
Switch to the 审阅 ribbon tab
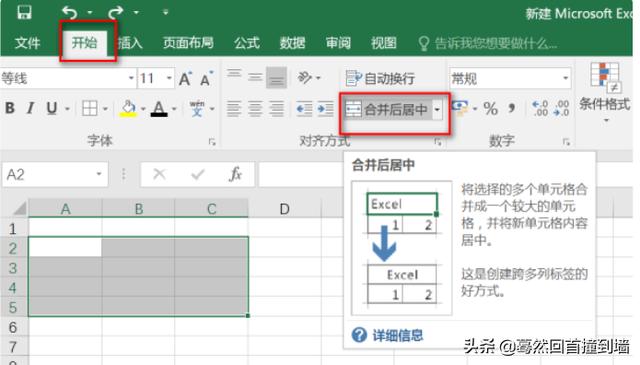coord(338,43)
